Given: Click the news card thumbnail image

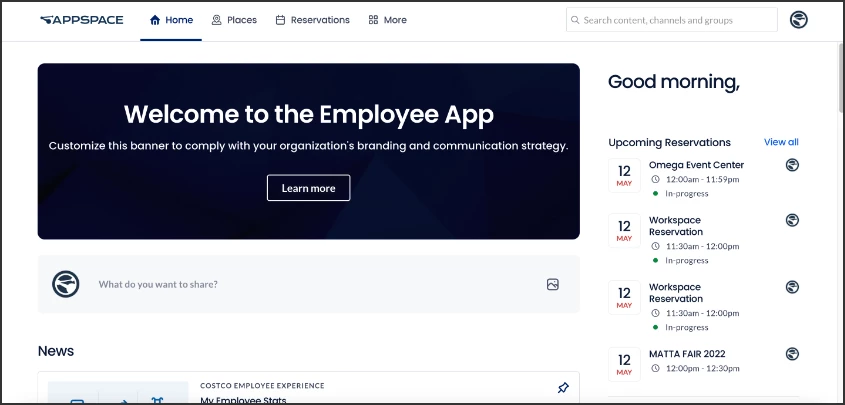Looking at the screenshot, I should 118,393.
